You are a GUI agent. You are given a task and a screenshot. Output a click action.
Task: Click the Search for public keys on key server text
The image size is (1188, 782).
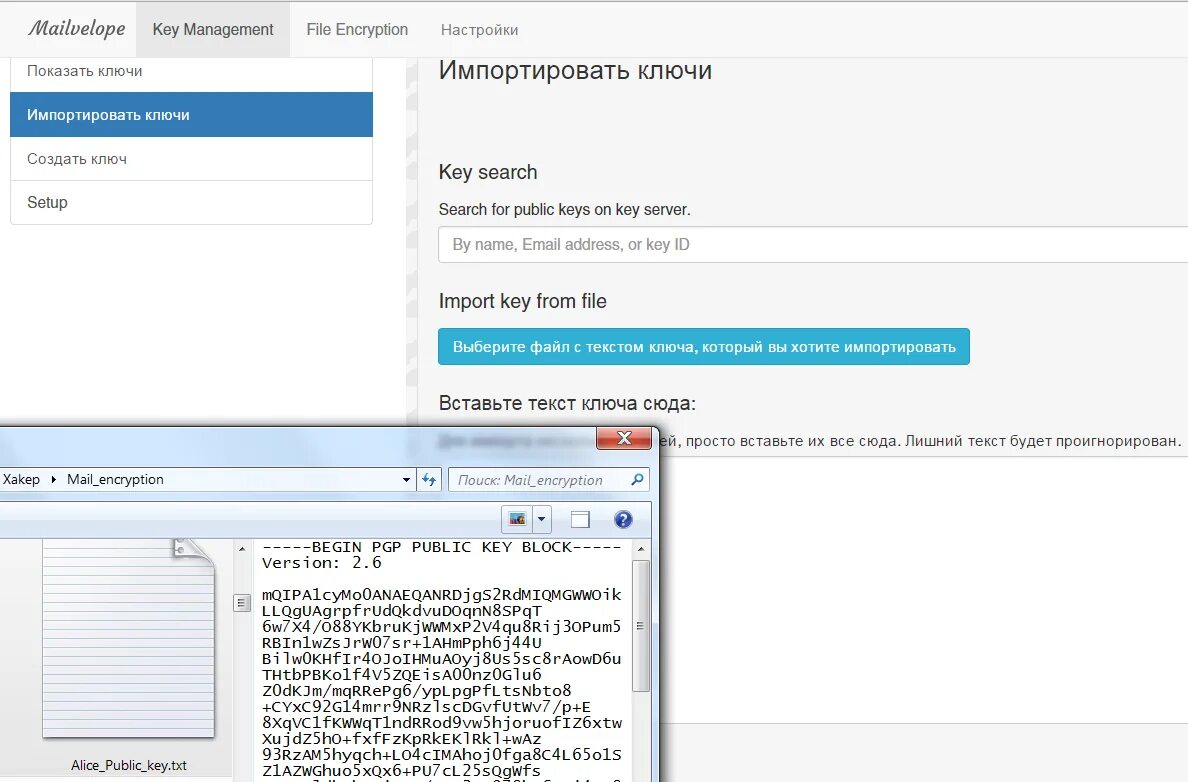[564, 209]
